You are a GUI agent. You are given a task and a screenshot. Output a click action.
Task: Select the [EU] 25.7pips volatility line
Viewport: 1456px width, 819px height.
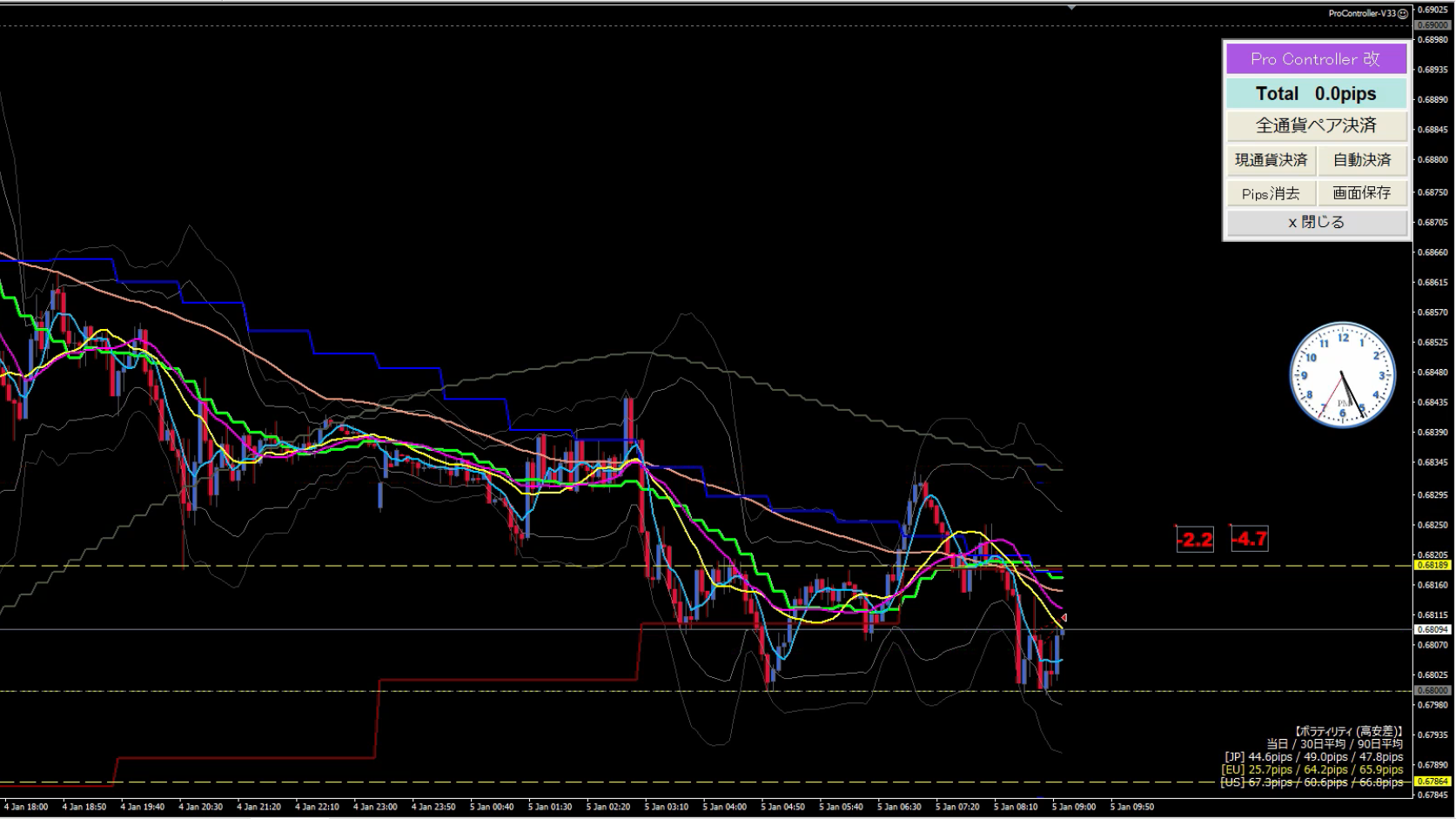[1312, 769]
